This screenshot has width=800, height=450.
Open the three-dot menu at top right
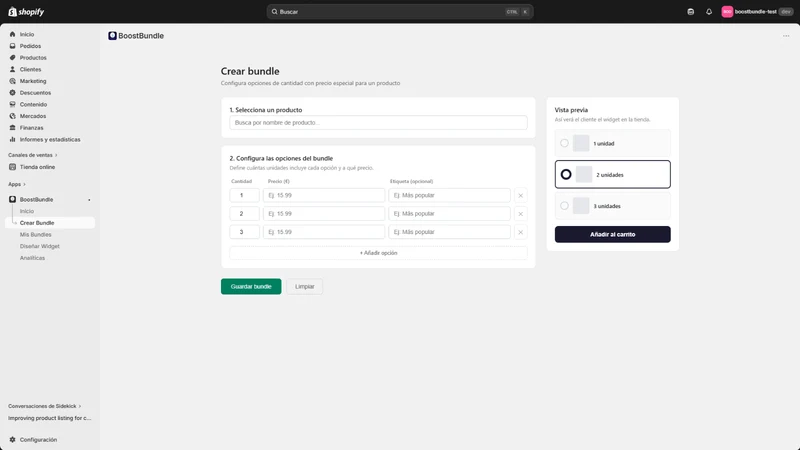point(786,36)
